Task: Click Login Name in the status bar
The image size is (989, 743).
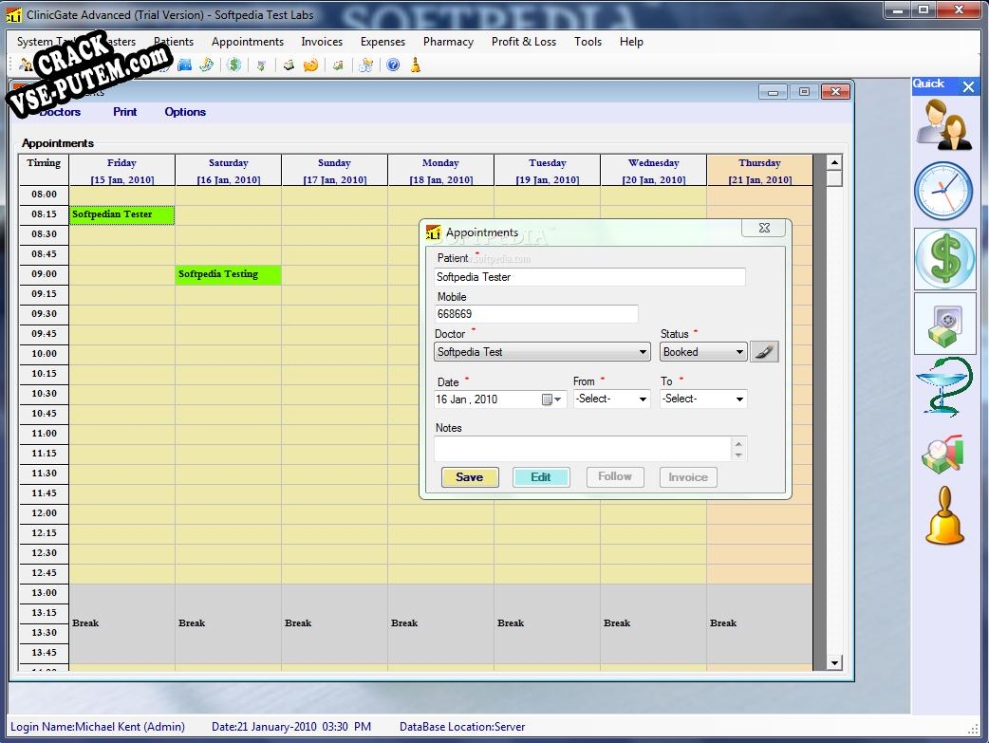Action: click(98, 727)
